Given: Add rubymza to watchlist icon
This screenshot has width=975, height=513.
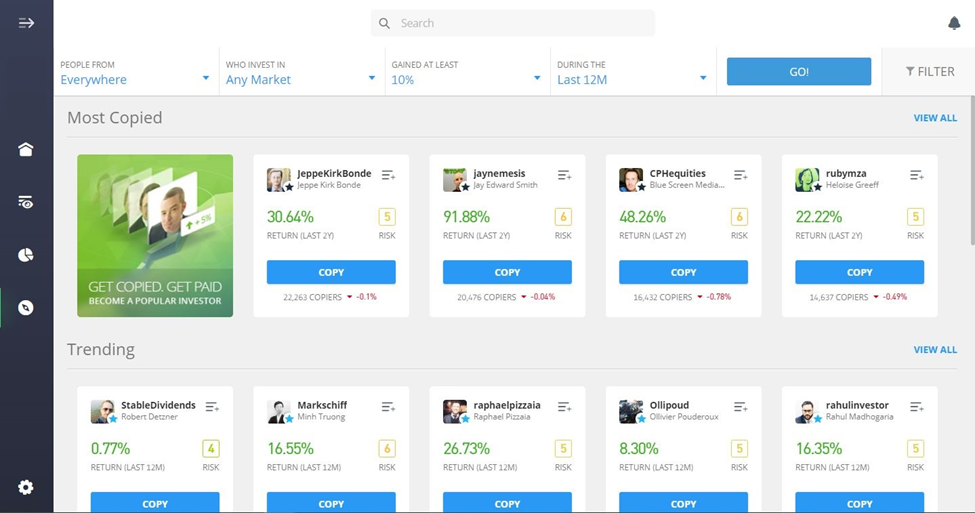Looking at the screenshot, I should 917,175.
